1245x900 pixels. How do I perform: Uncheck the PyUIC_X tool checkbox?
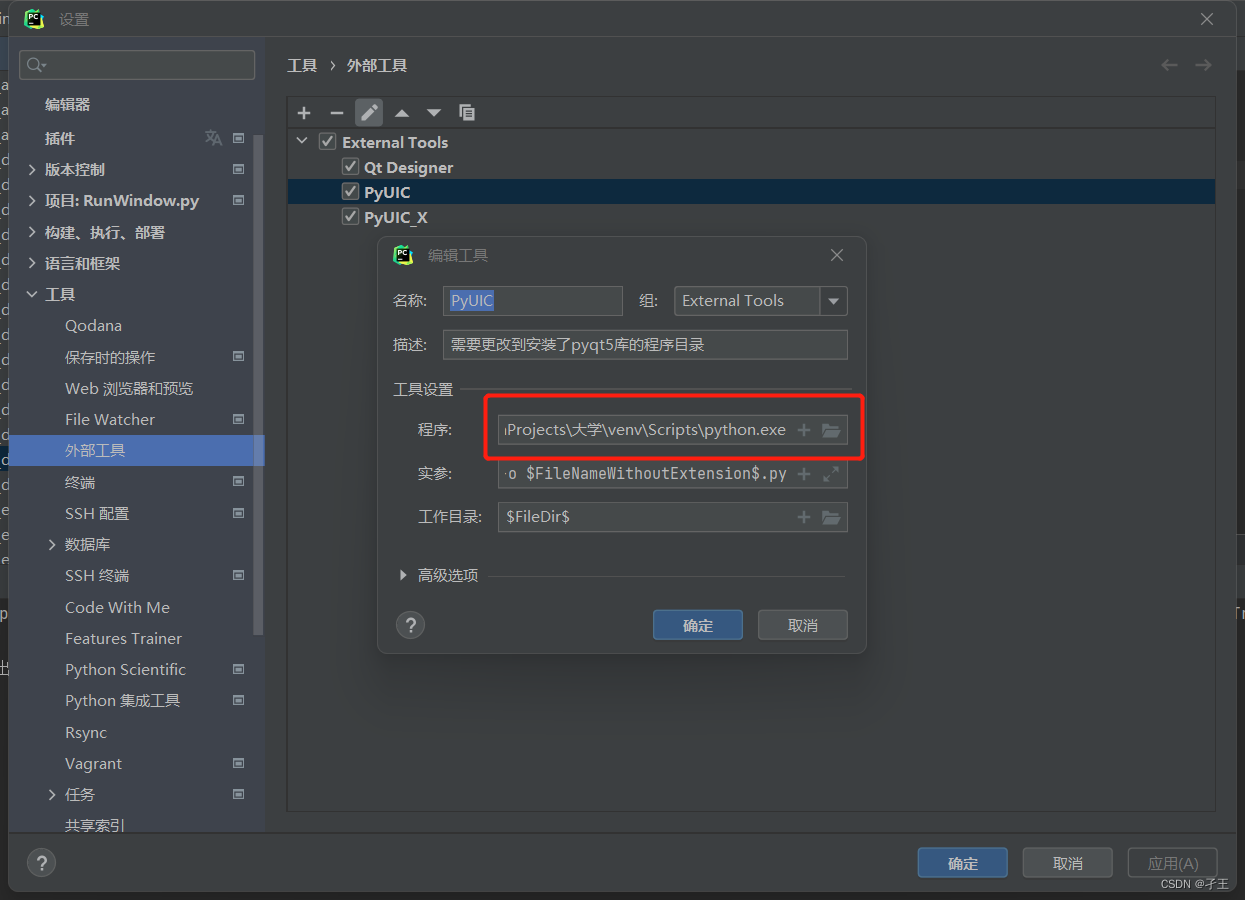350,217
